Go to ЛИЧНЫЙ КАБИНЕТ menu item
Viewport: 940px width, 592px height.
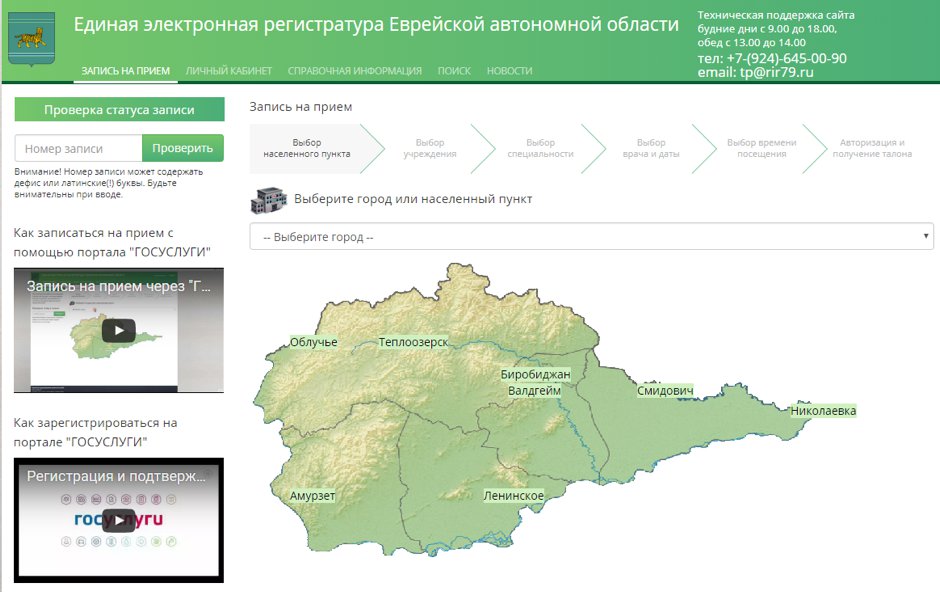tap(229, 71)
